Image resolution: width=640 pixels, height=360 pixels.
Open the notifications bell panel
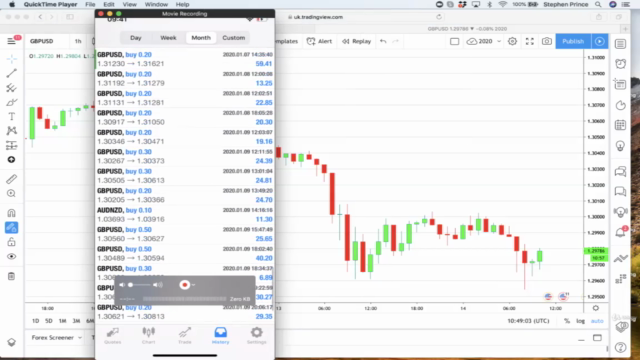tap(621, 232)
